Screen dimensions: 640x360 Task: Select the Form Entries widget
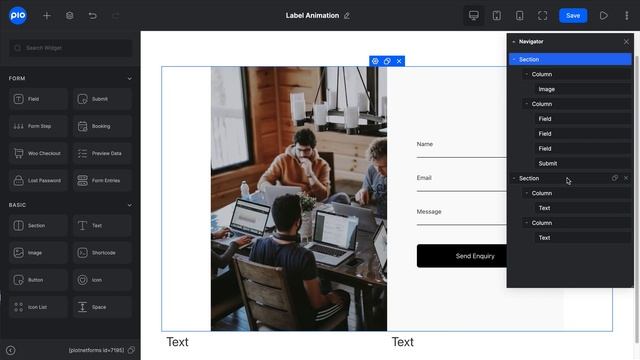(x=102, y=180)
